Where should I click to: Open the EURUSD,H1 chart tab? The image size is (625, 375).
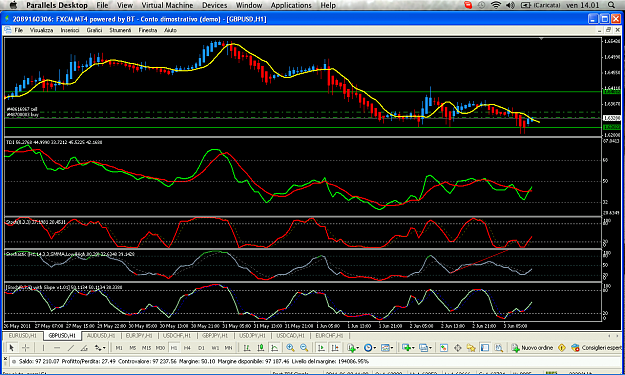[23, 336]
